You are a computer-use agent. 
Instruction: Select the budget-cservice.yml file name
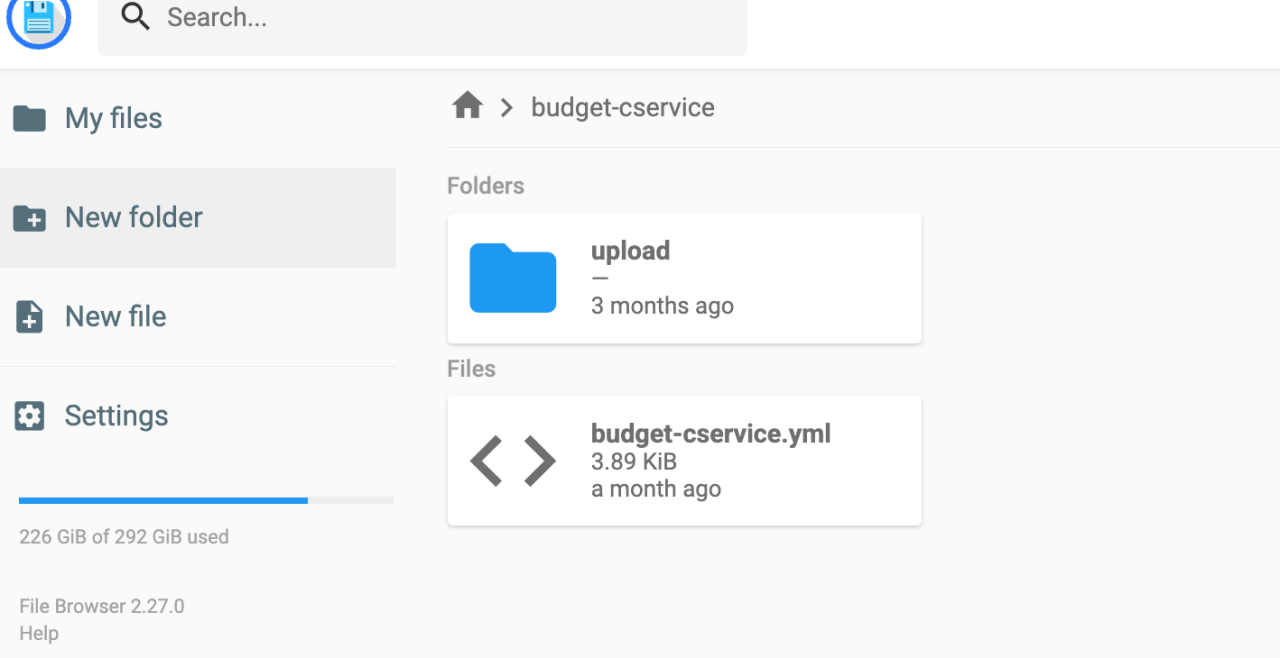[710, 433]
